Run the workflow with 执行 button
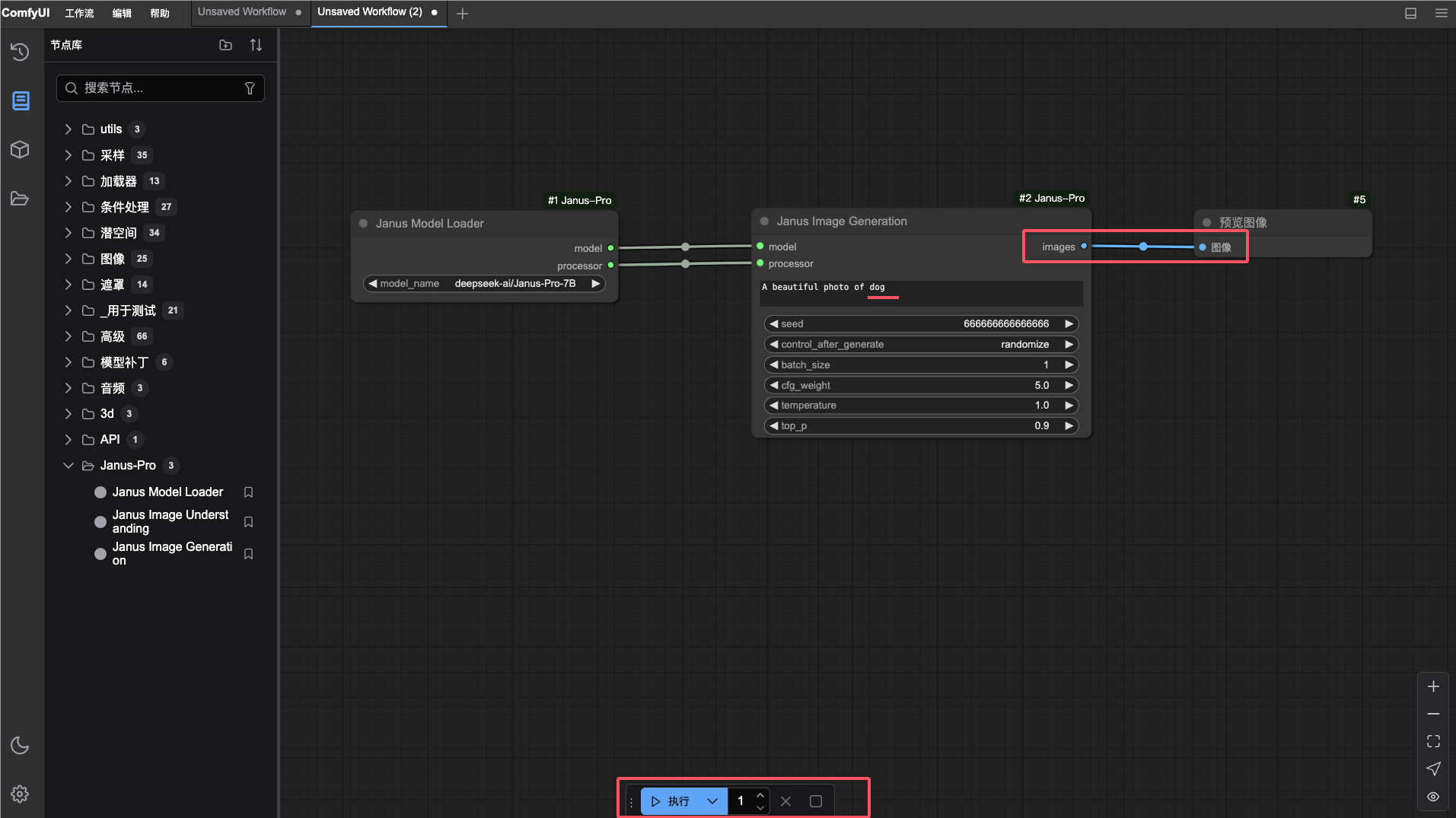 click(671, 801)
